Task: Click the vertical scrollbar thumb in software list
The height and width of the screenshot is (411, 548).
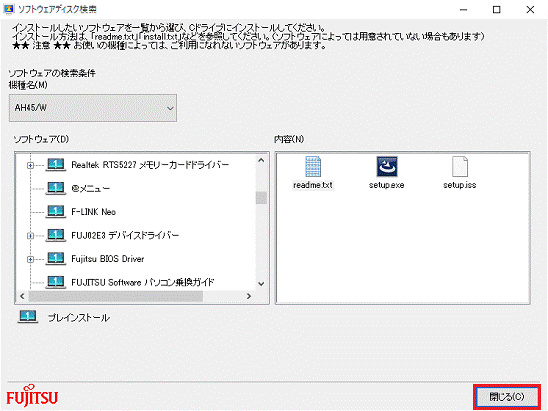Action: coord(261,198)
